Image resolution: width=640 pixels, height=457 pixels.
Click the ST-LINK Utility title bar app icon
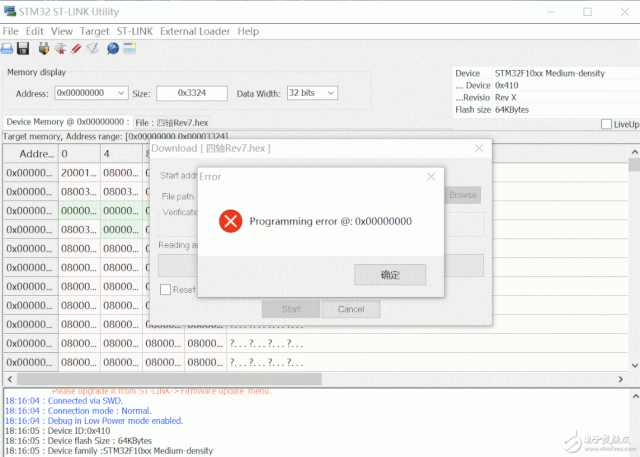point(9,11)
